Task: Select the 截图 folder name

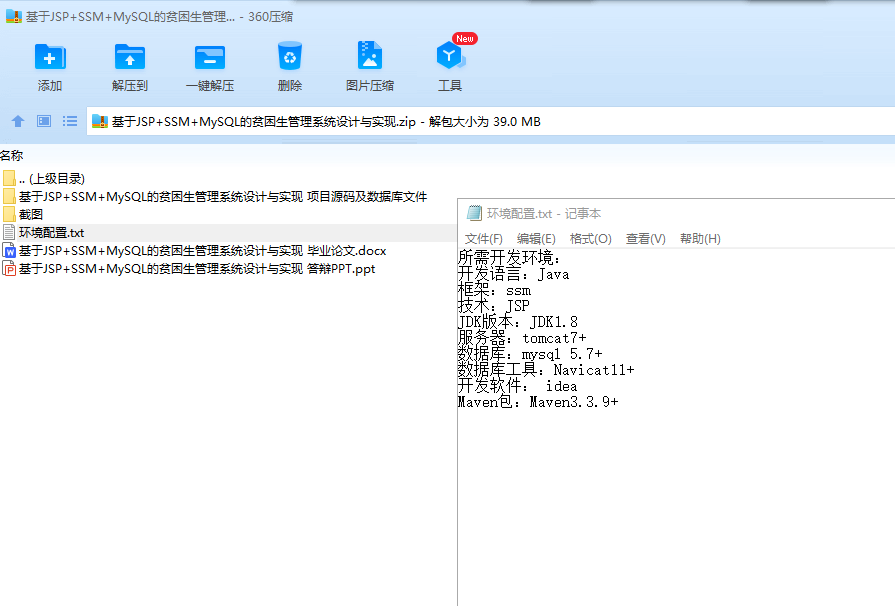Action: (x=31, y=215)
